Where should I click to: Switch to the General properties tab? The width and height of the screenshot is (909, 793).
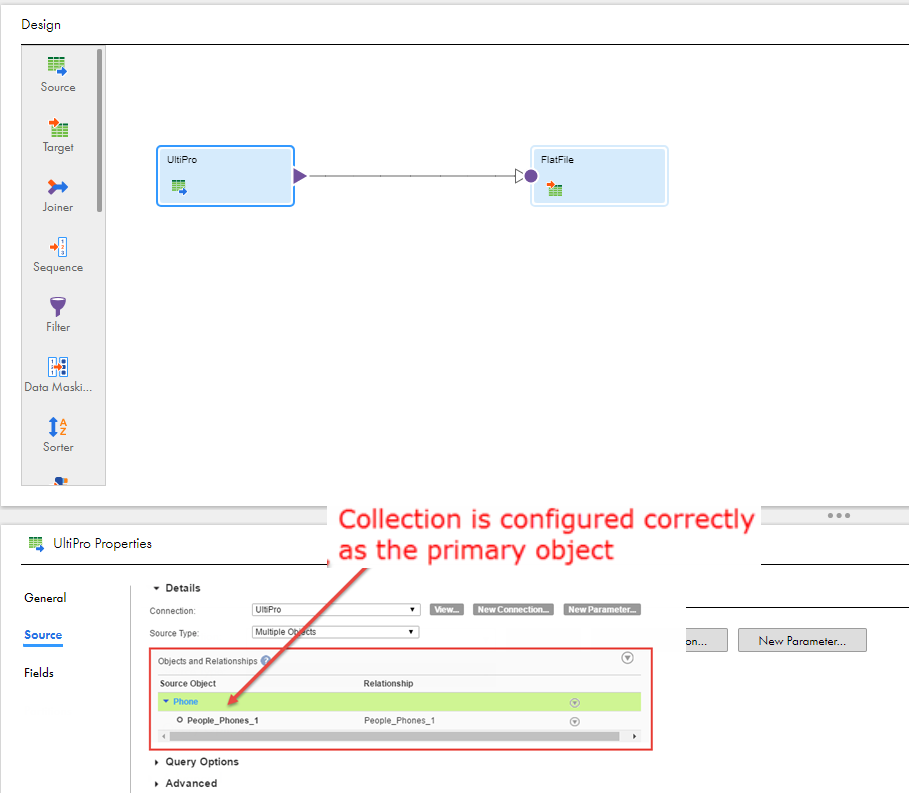tap(45, 598)
